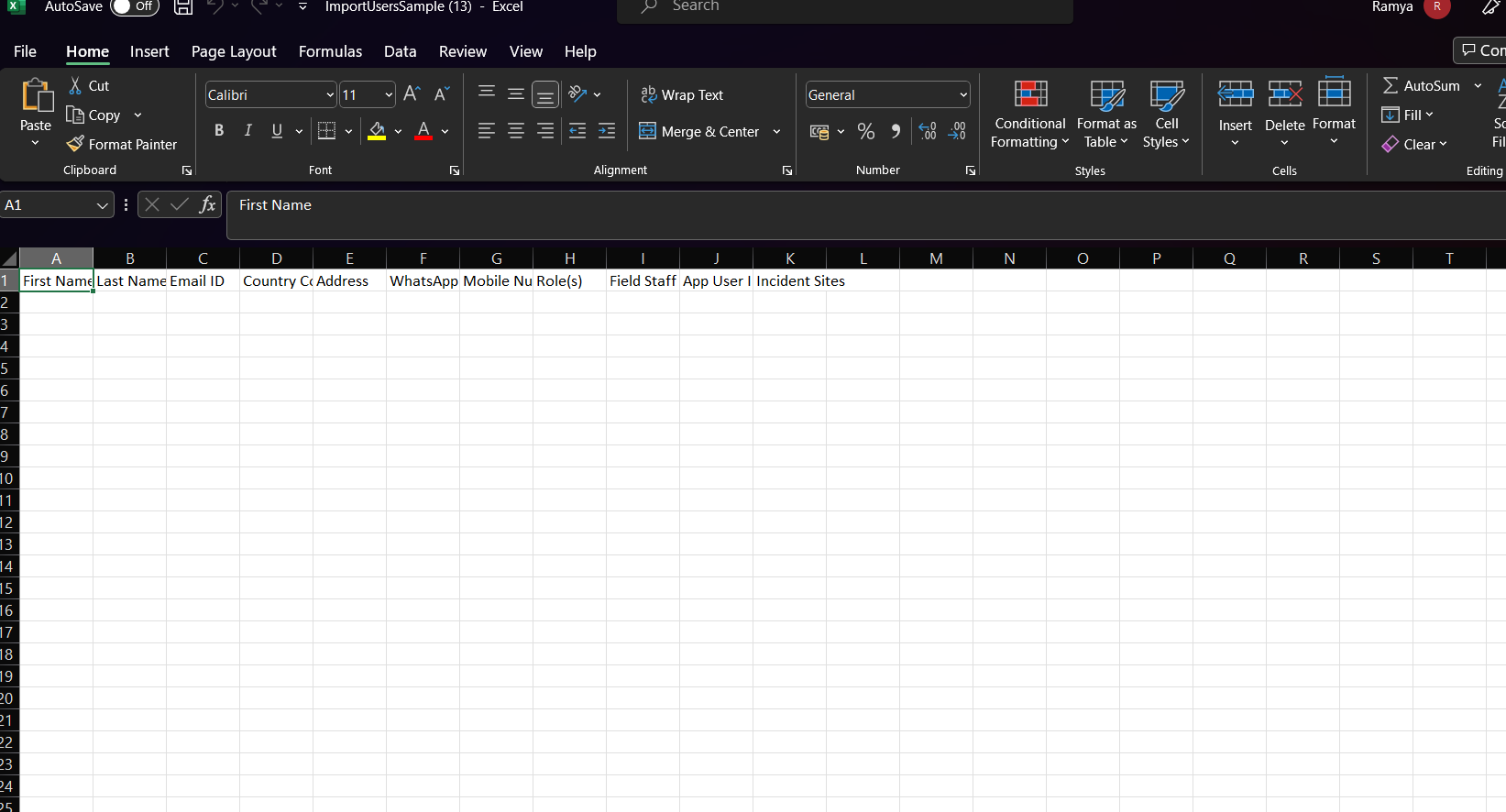1506x812 pixels.
Task: Click the Save icon in title bar
Action: (183, 7)
